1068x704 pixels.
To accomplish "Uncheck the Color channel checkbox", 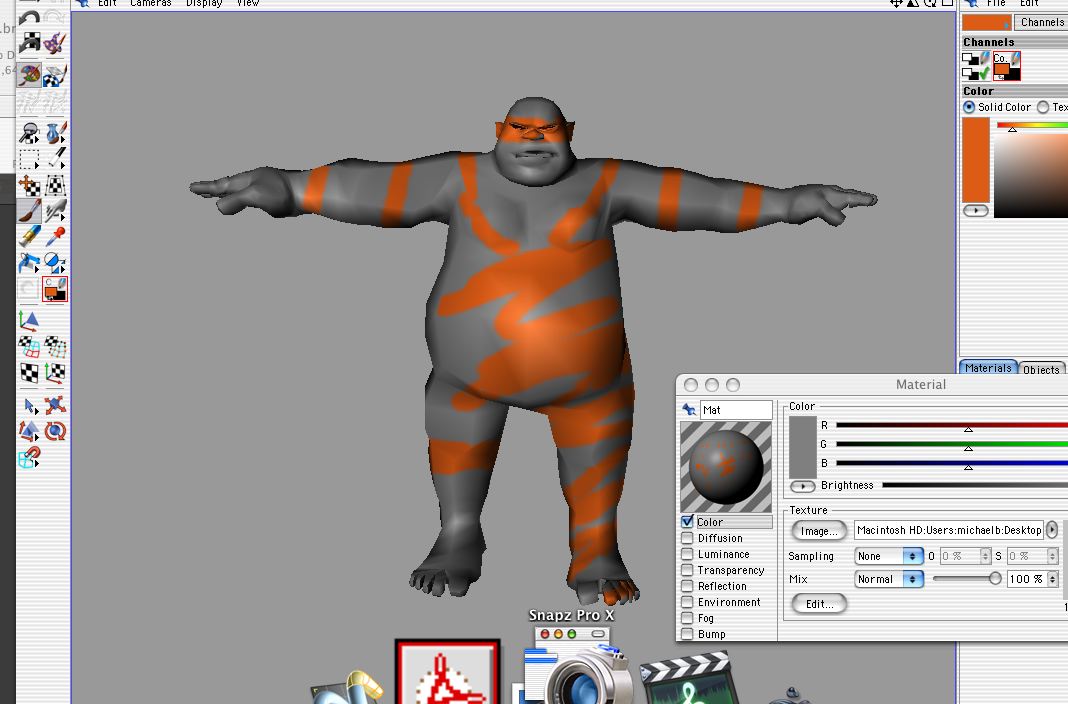I will point(687,522).
